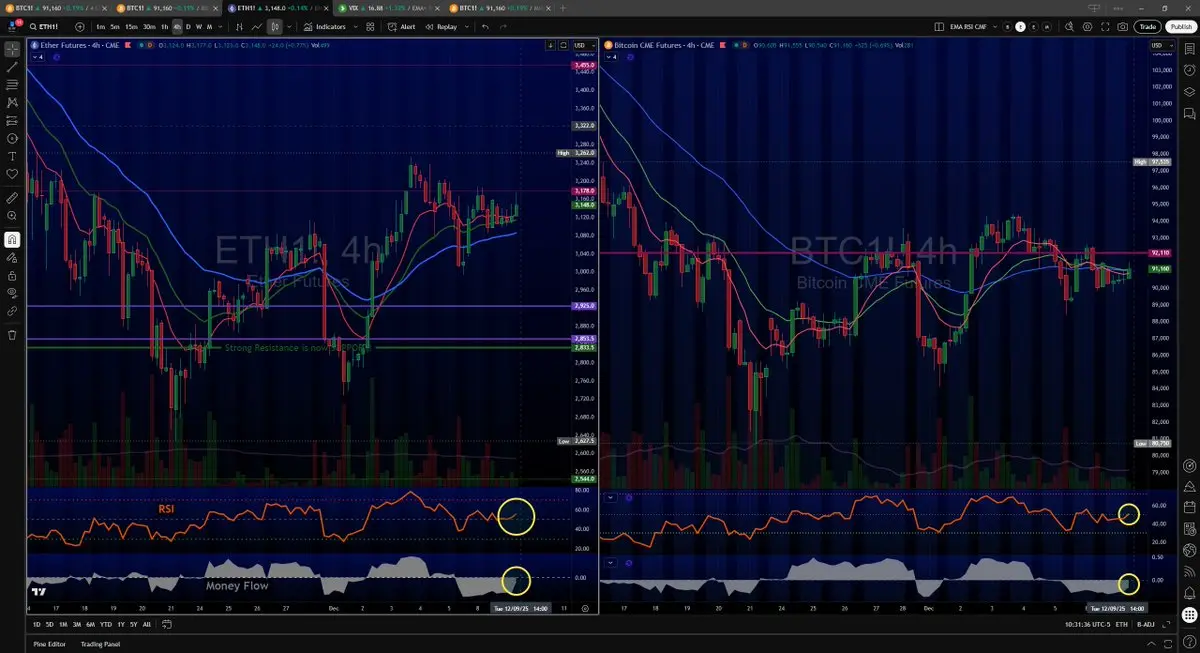Select the 3M date range

pos(76,625)
